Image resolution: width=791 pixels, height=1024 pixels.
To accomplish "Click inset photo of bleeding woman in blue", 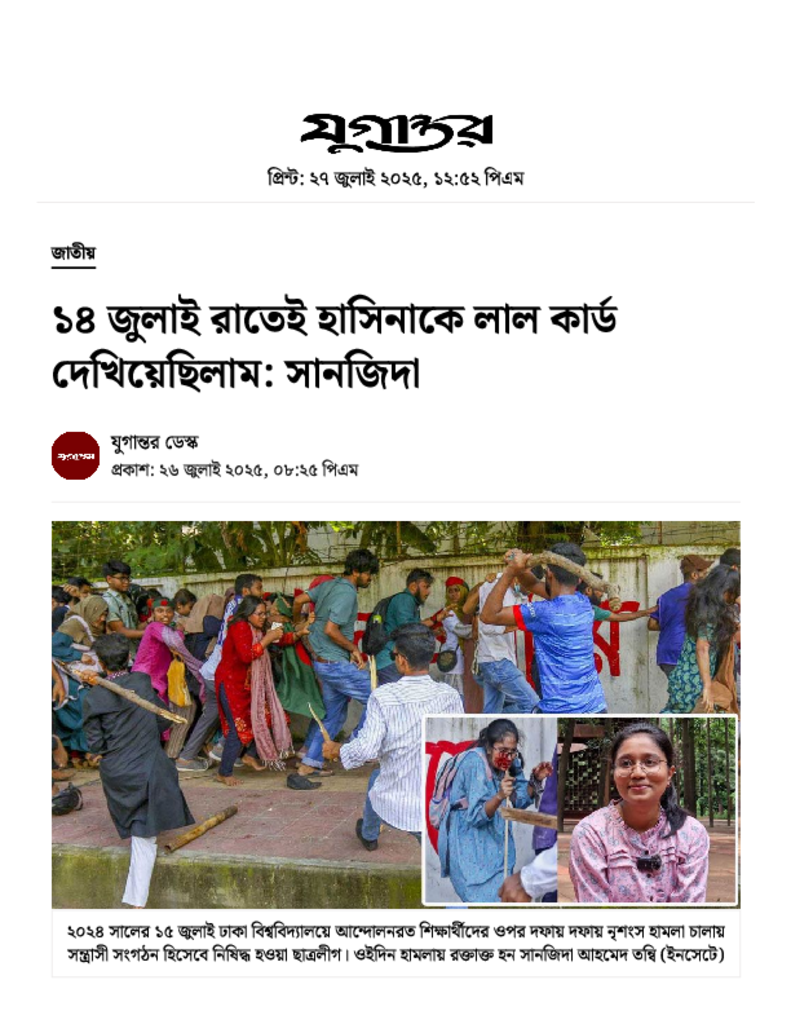I will click(x=491, y=810).
